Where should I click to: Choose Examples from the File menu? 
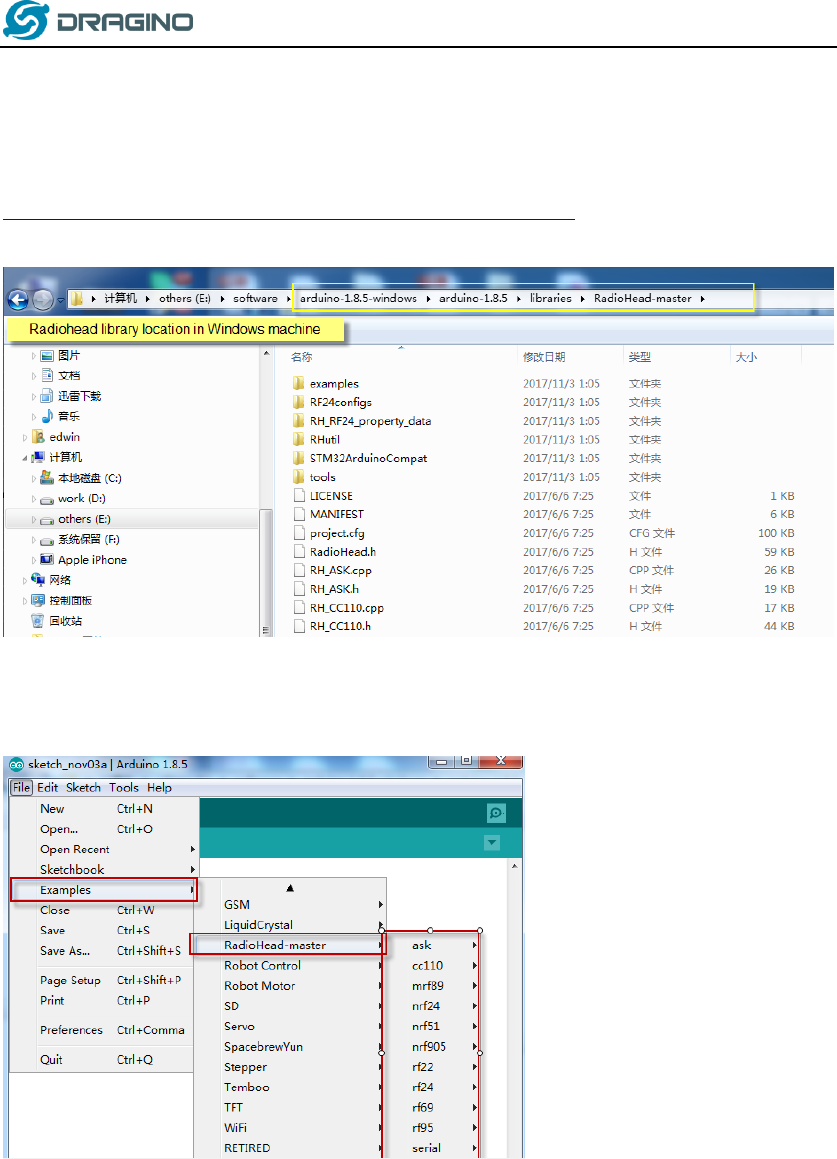pyautogui.click(x=104, y=890)
